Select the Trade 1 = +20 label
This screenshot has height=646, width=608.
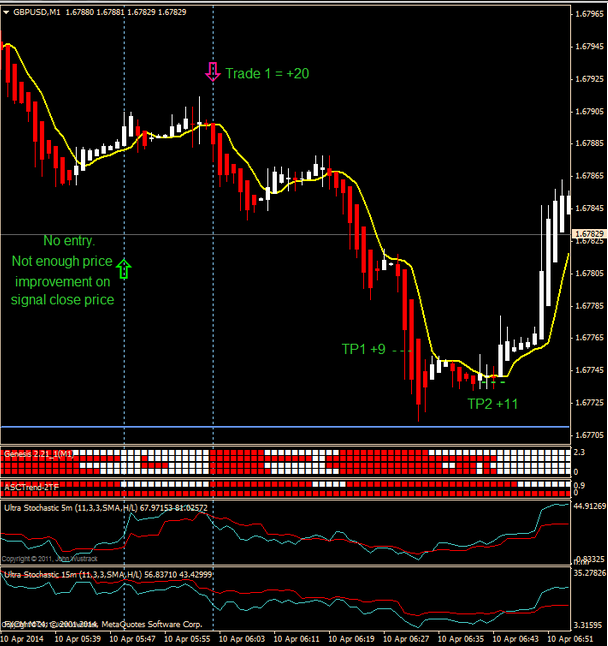267,73
